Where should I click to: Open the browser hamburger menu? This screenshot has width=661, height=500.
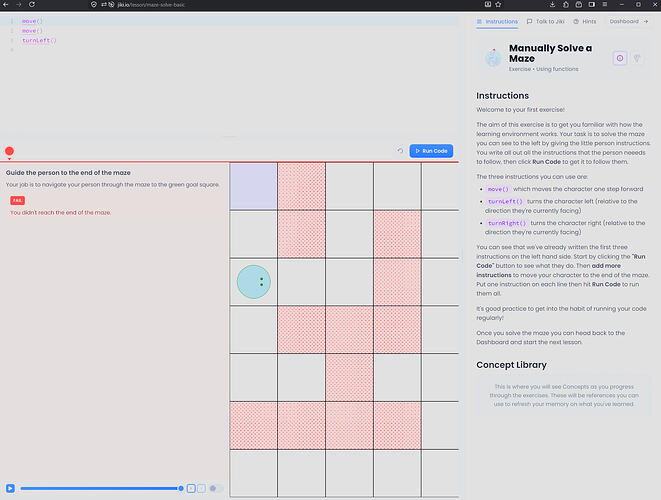click(605, 5)
